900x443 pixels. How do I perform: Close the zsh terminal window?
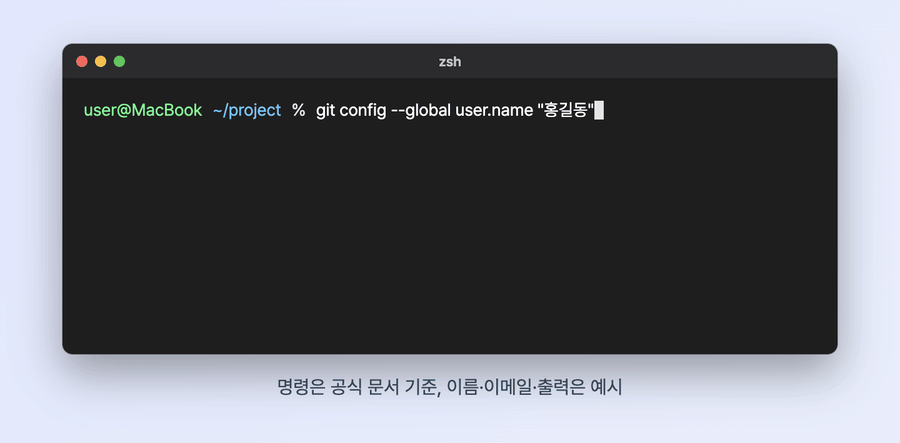point(82,61)
